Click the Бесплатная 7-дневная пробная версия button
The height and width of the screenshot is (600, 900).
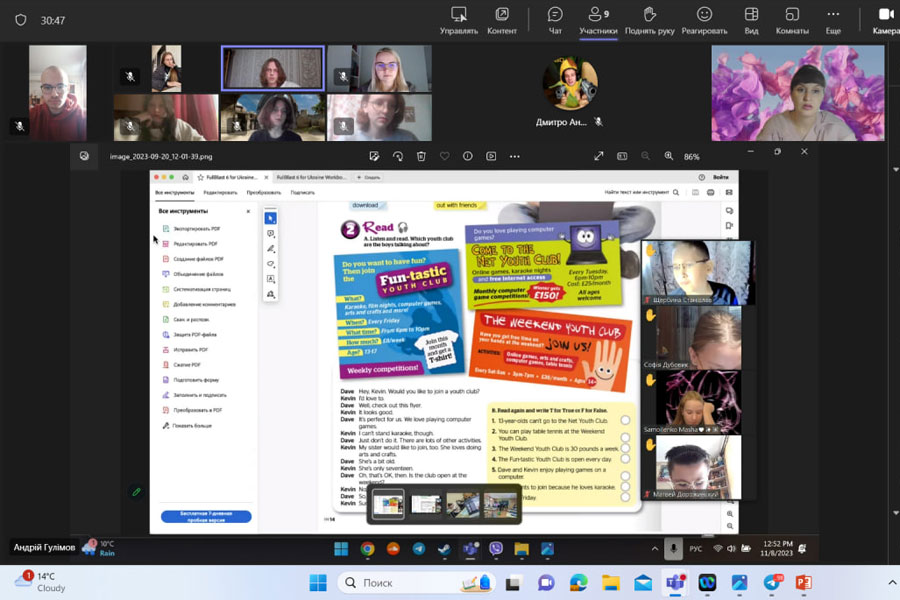[x=206, y=517]
